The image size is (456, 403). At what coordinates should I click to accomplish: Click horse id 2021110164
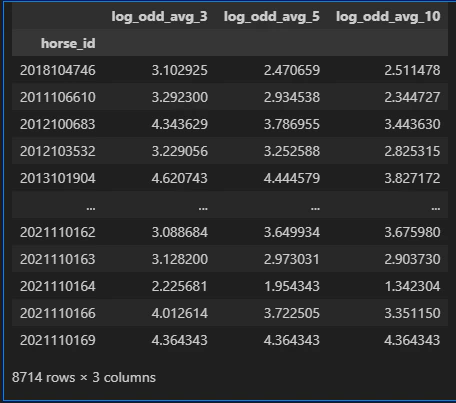coord(58,286)
